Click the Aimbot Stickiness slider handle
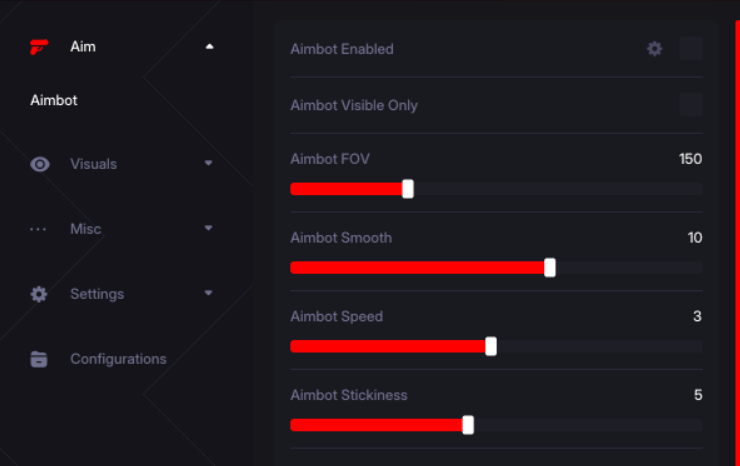 pyautogui.click(x=468, y=425)
